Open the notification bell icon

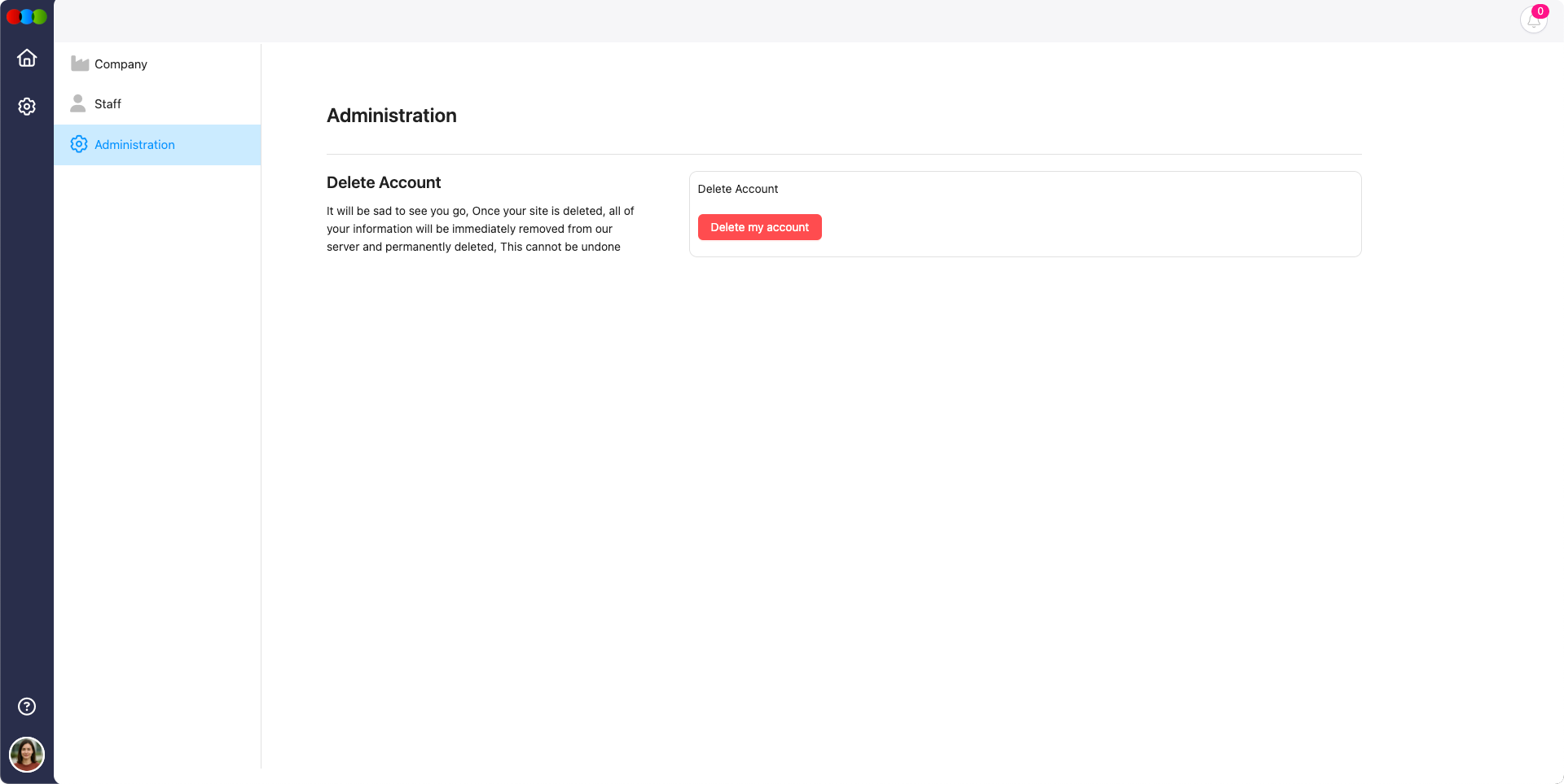(1534, 20)
